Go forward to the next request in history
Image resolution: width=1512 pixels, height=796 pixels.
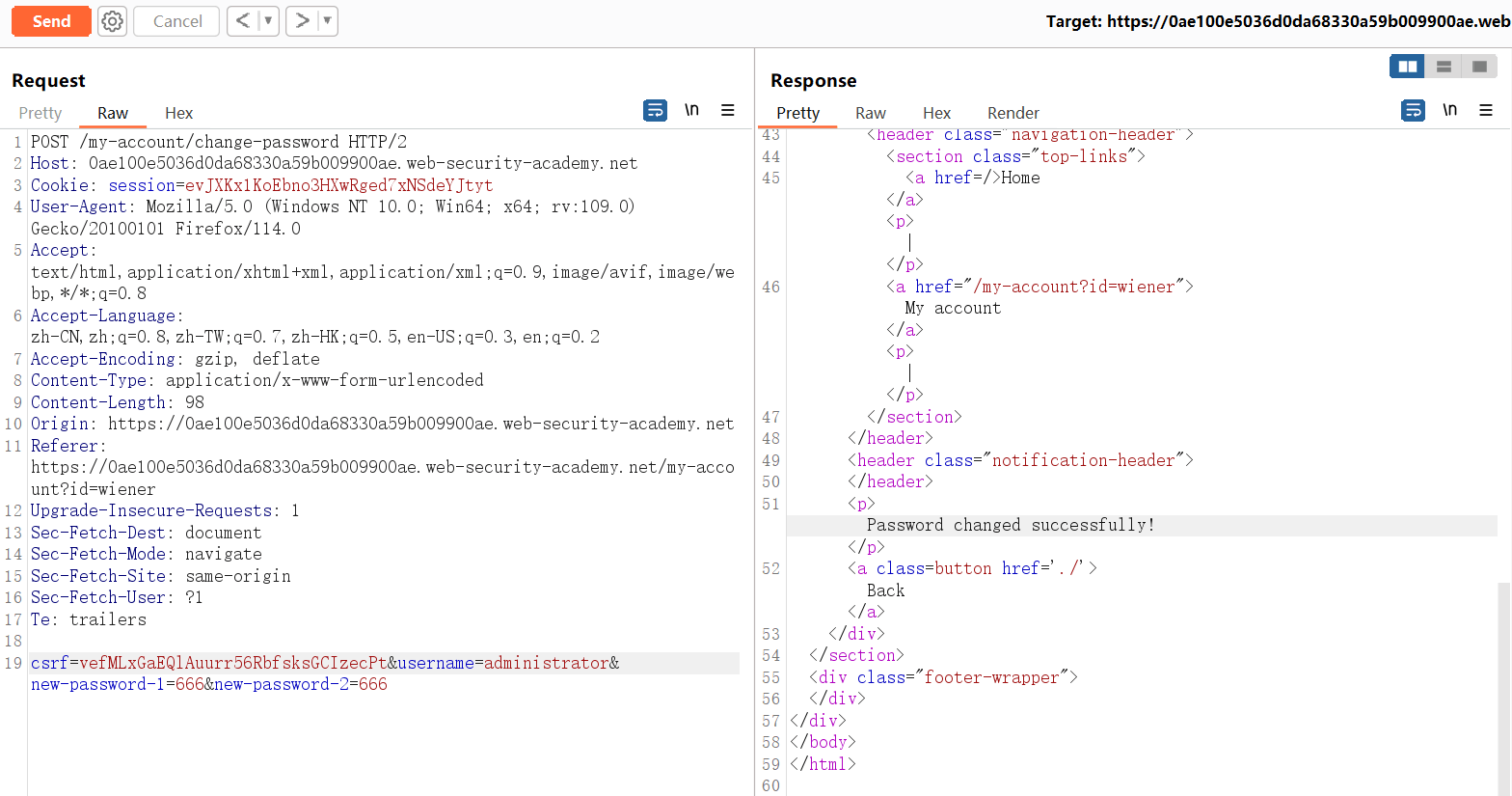(302, 21)
